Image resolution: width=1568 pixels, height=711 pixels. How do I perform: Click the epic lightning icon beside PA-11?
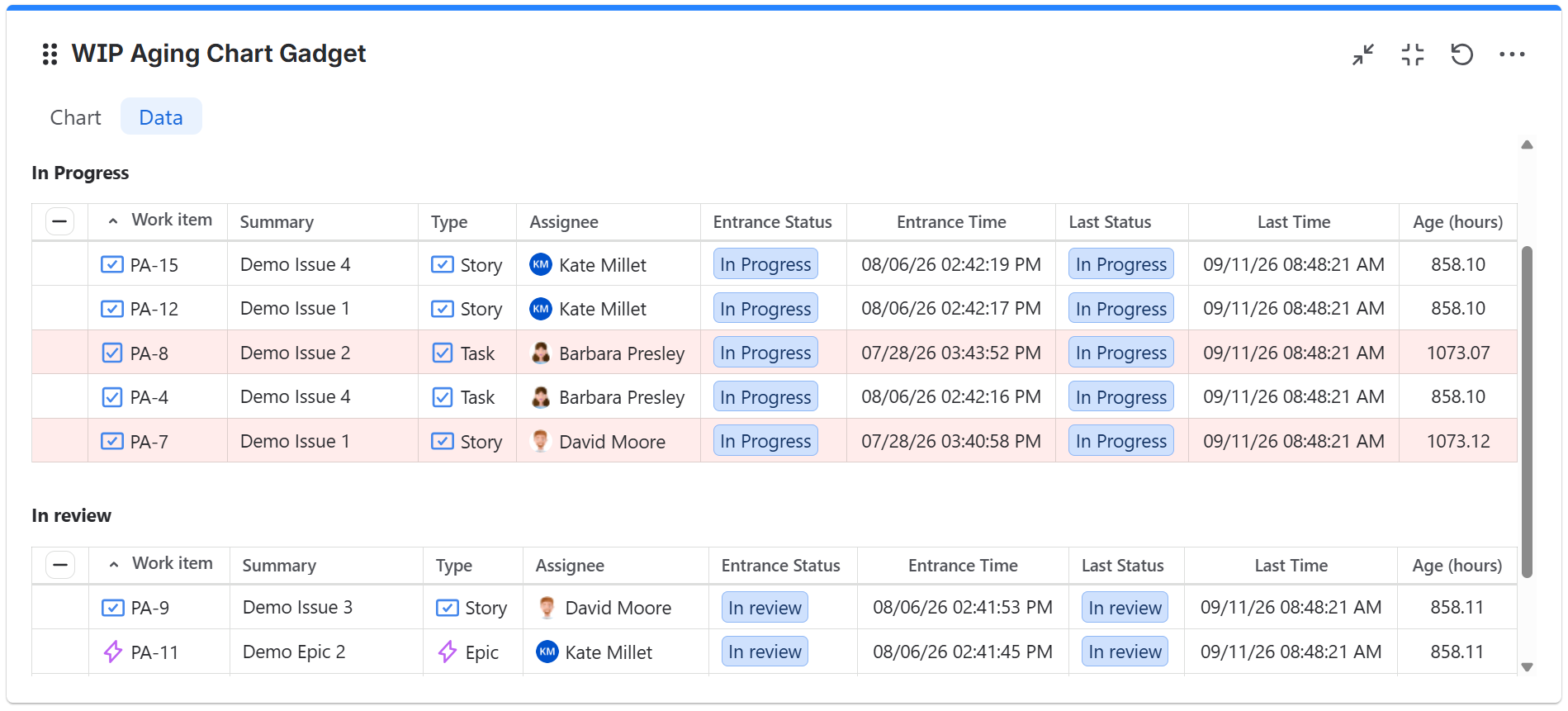[x=113, y=652]
